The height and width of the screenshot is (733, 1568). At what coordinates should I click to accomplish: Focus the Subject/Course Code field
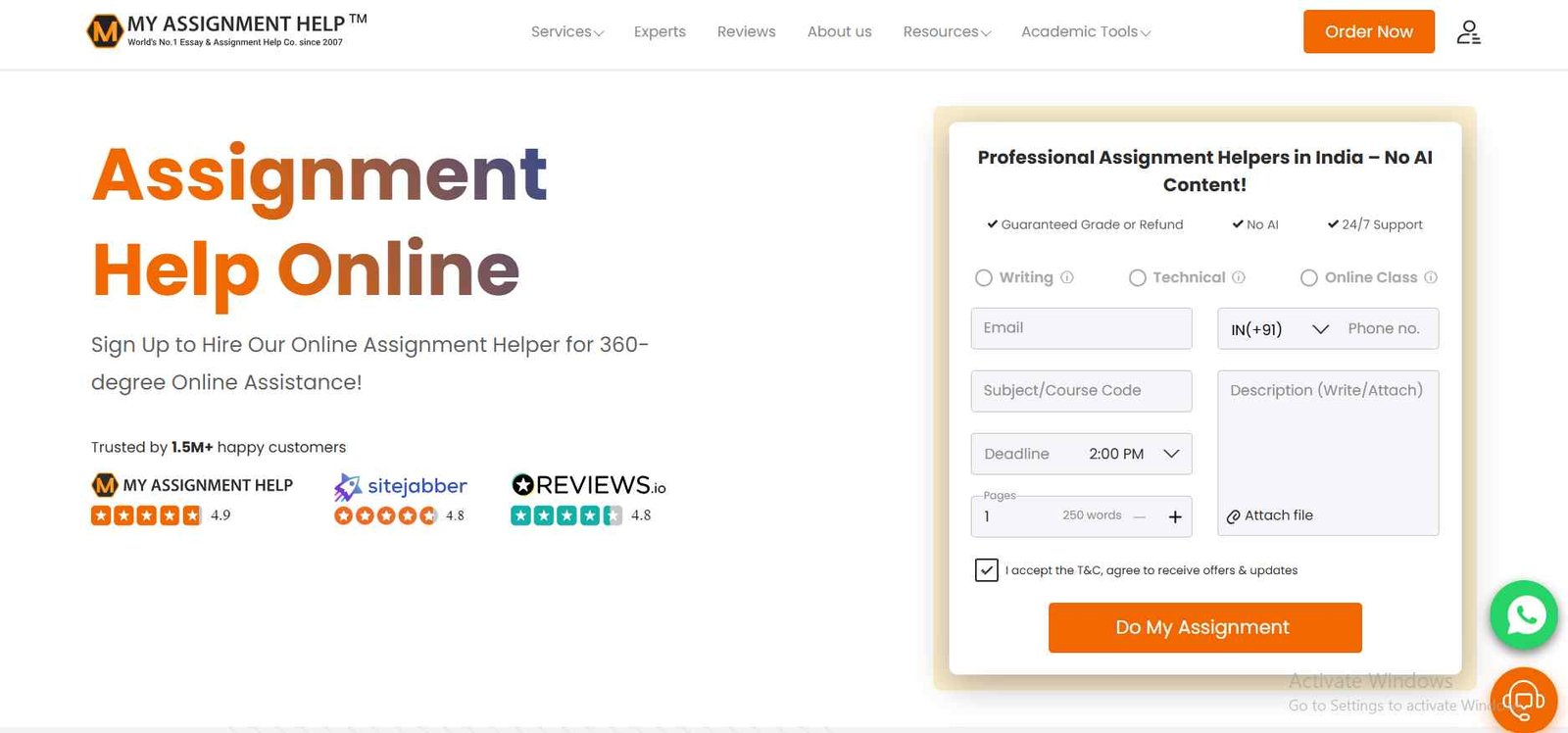pyautogui.click(x=1082, y=391)
